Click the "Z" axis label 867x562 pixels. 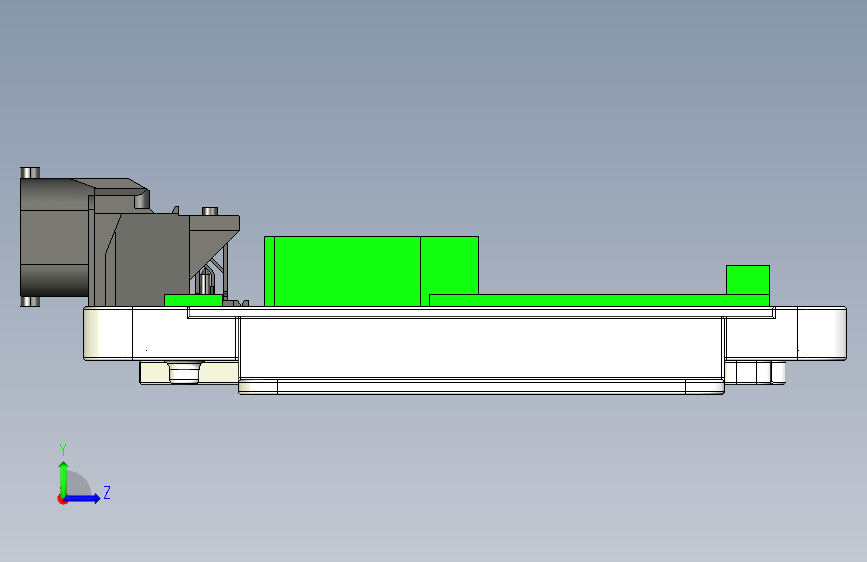tap(107, 492)
